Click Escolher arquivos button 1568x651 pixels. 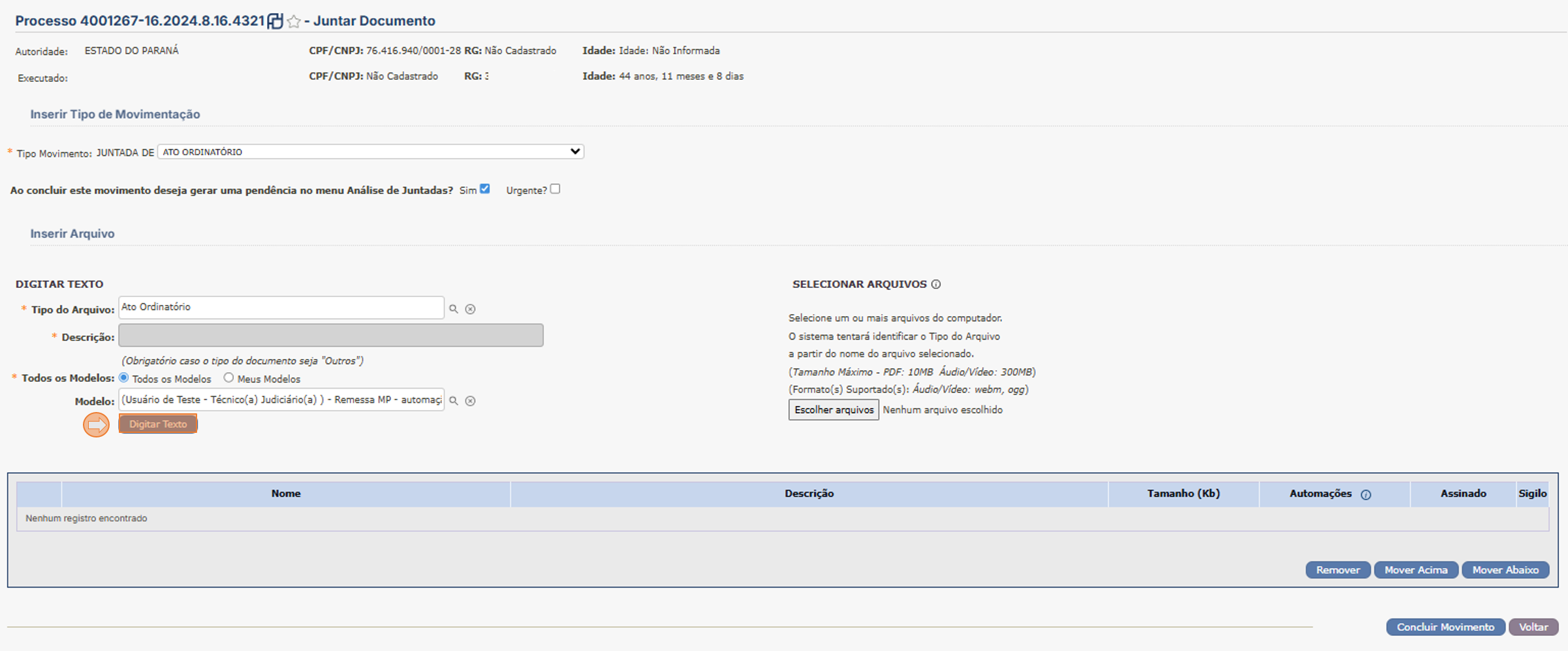(x=834, y=409)
